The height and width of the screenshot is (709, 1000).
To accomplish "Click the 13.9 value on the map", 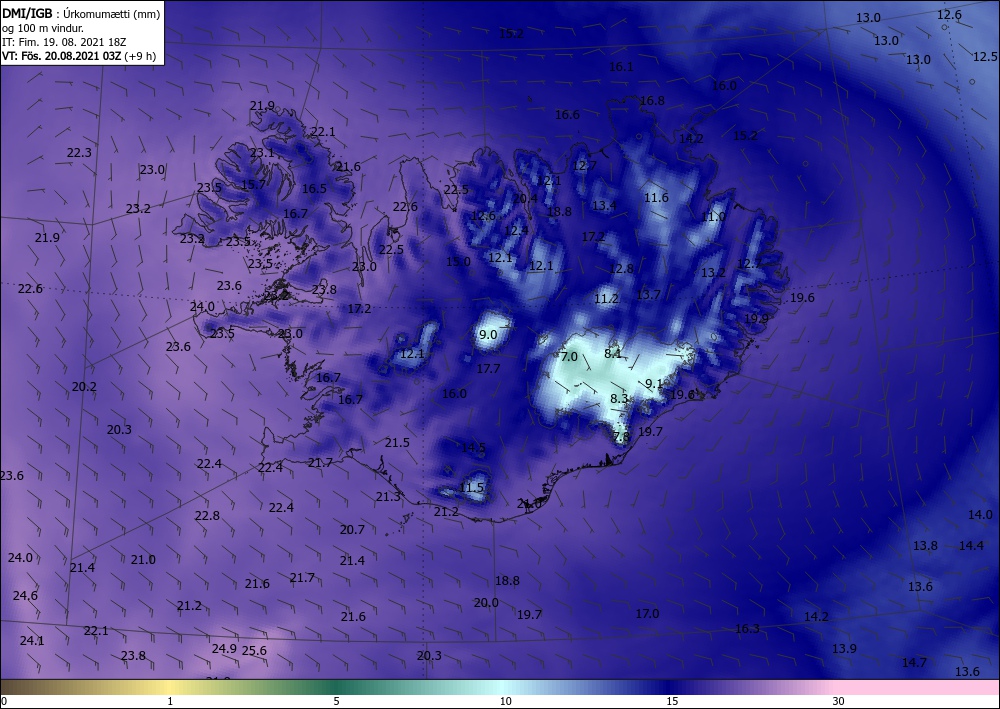I will click(x=844, y=648).
